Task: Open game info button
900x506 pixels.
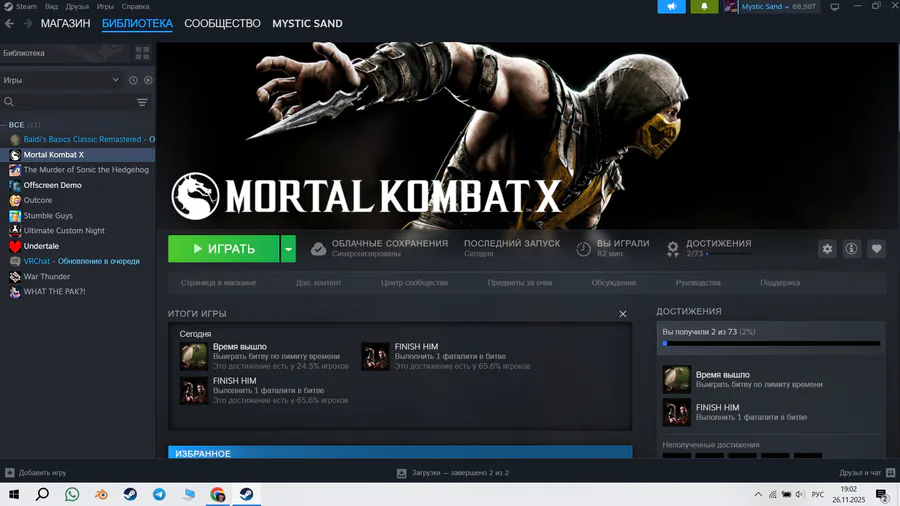Action: click(852, 249)
